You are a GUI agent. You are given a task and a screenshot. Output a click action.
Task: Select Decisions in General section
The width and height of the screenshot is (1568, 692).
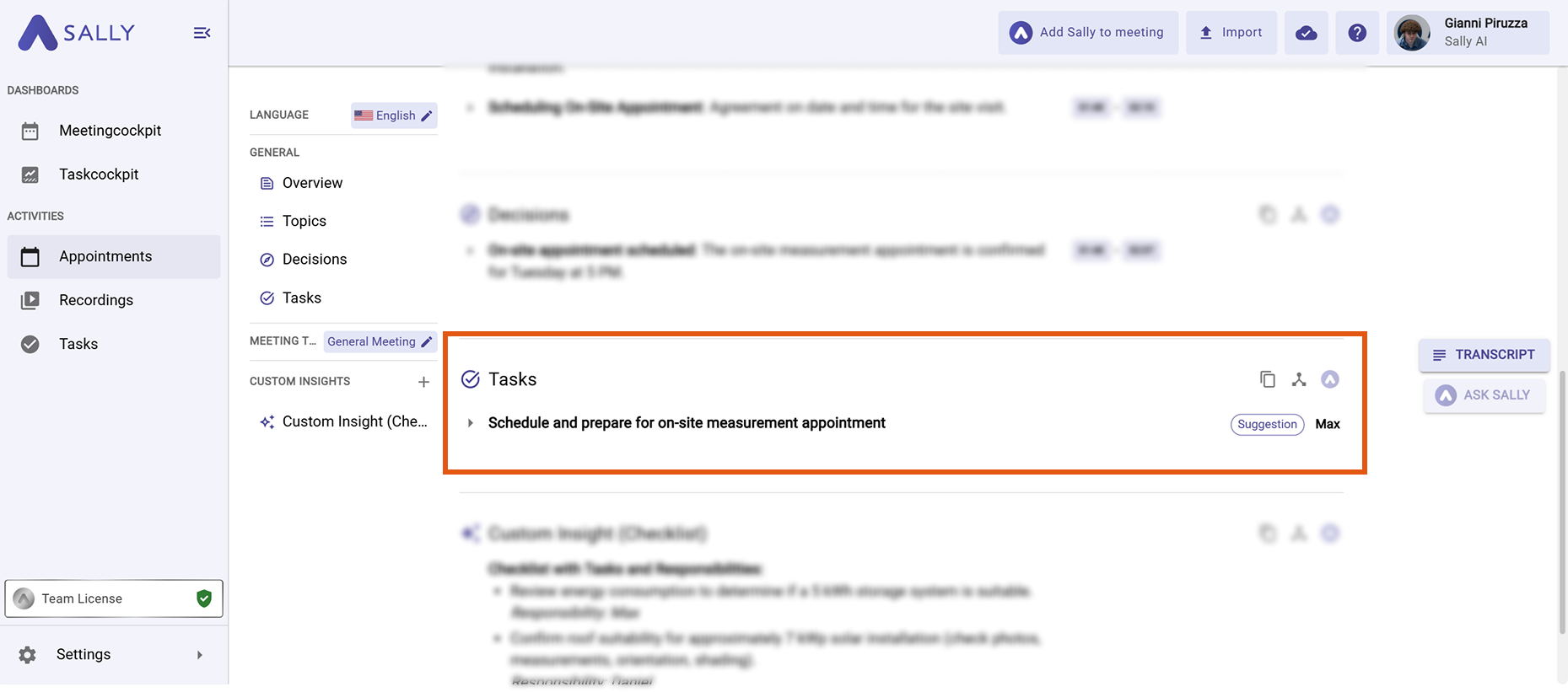[314, 260]
